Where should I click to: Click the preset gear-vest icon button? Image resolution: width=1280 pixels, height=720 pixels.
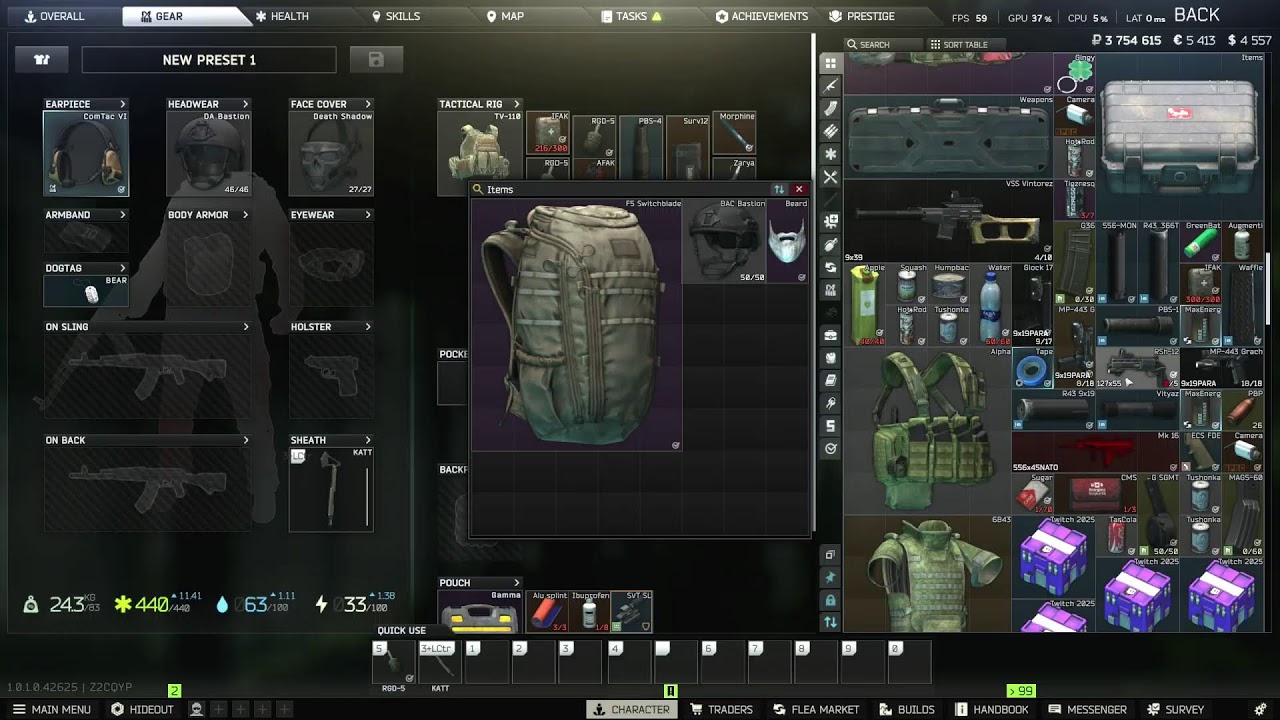[x=42, y=60]
